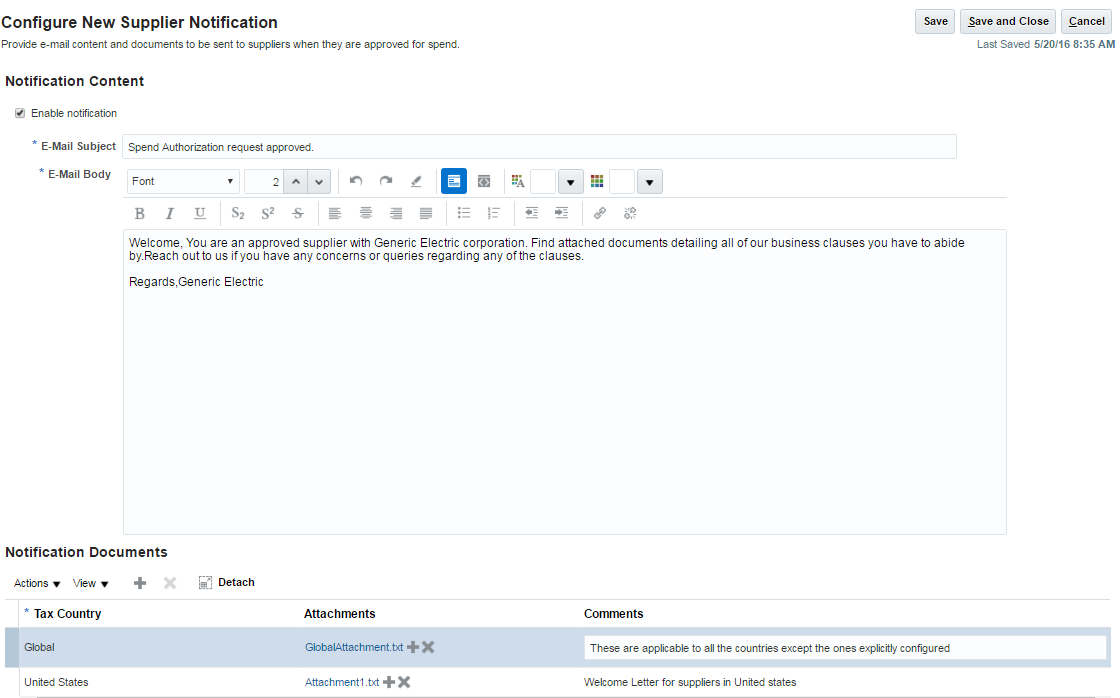
Task: Open the foreground color dropdown arrow
Action: 570,181
